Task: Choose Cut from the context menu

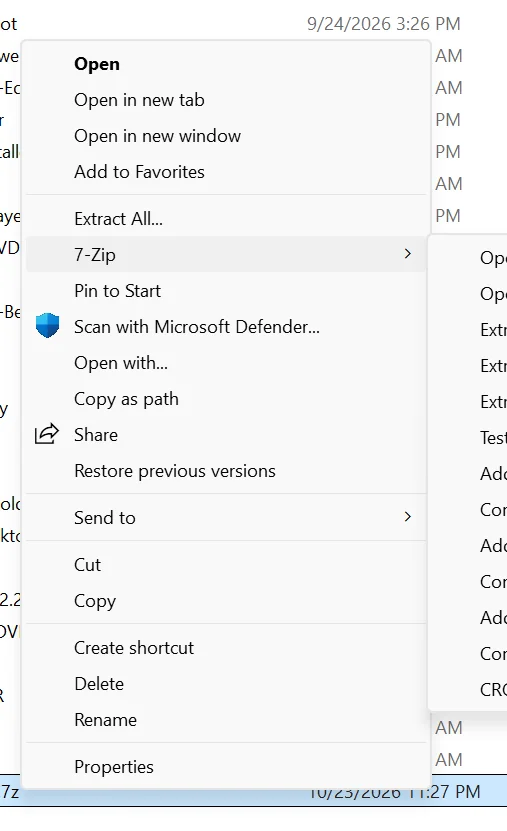Action: tap(226, 565)
